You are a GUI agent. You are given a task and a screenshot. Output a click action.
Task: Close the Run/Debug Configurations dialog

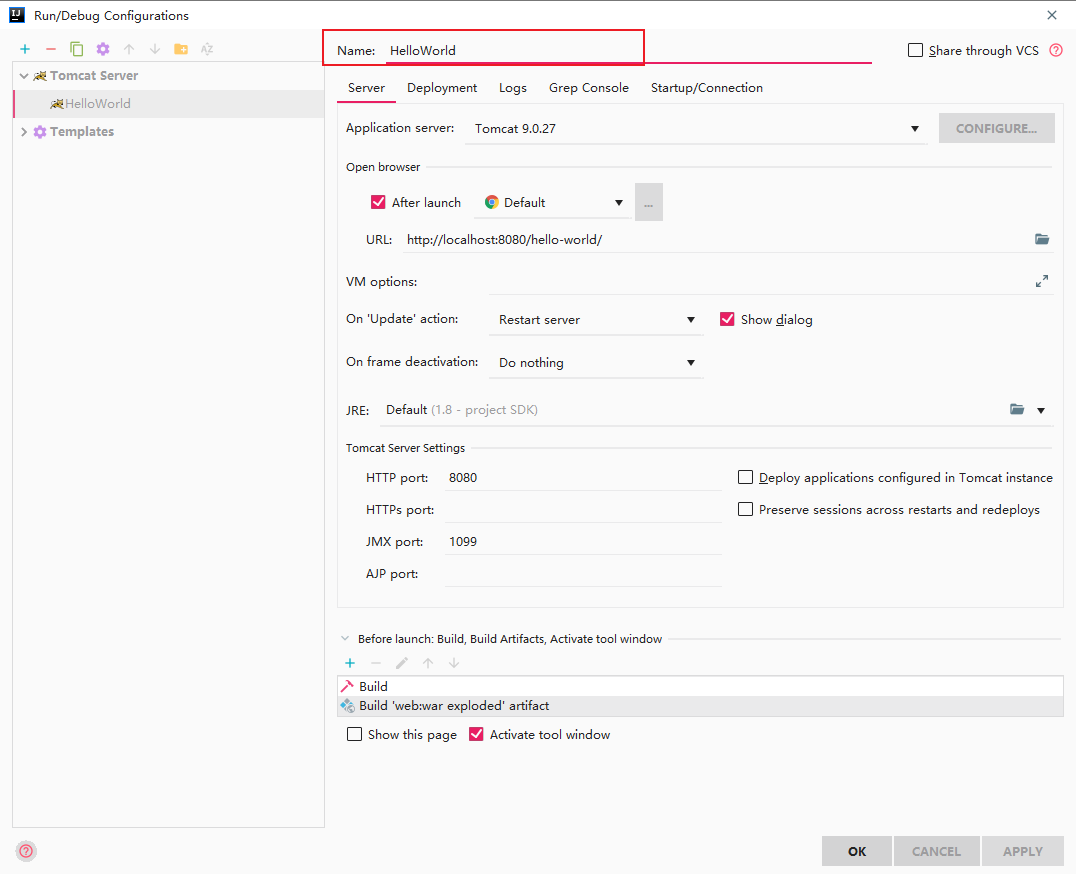tap(1052, 15)
